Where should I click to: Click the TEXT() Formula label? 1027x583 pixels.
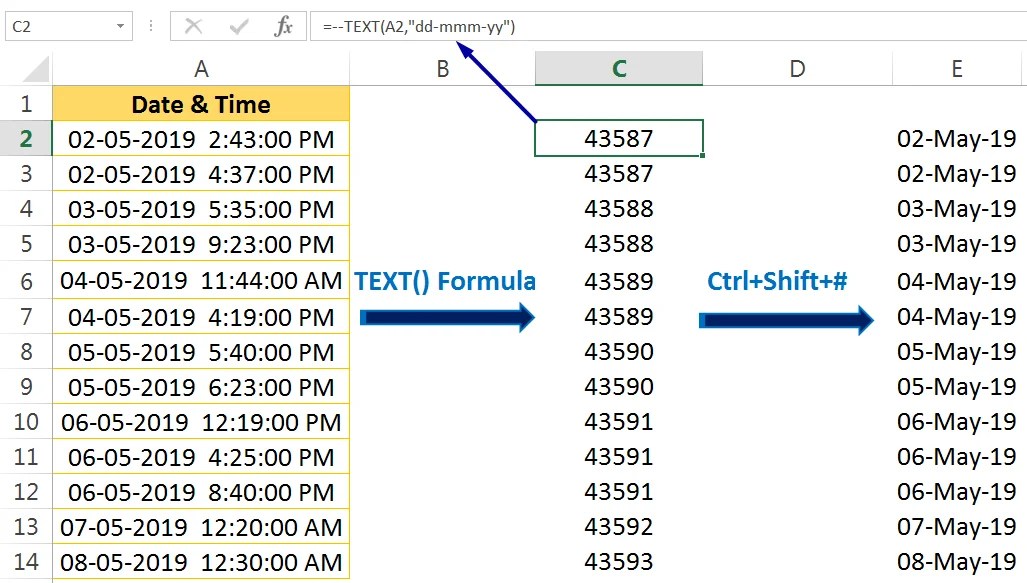point(444,281)
